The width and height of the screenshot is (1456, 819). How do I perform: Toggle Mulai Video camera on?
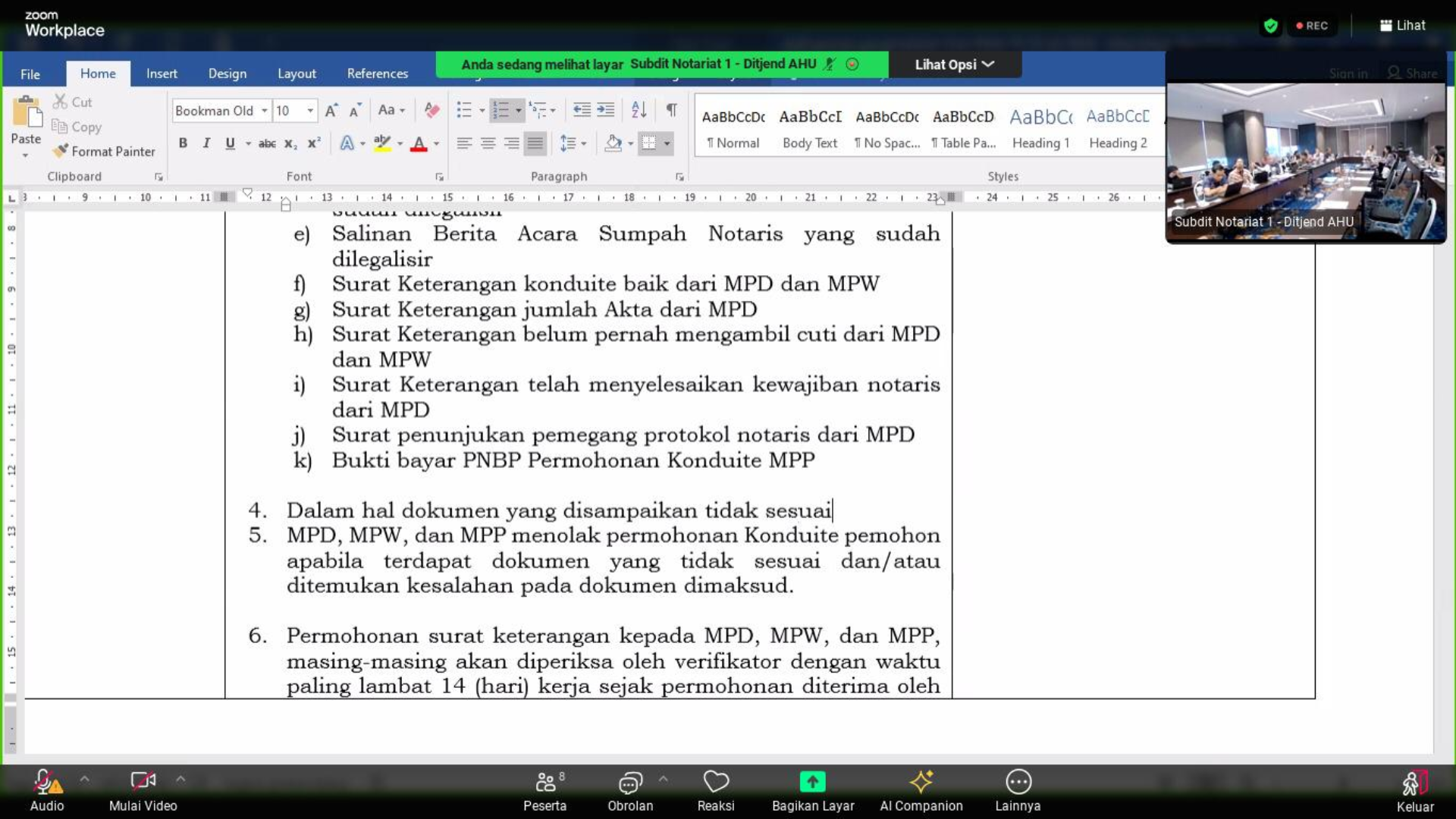click(x=143, y=791)
